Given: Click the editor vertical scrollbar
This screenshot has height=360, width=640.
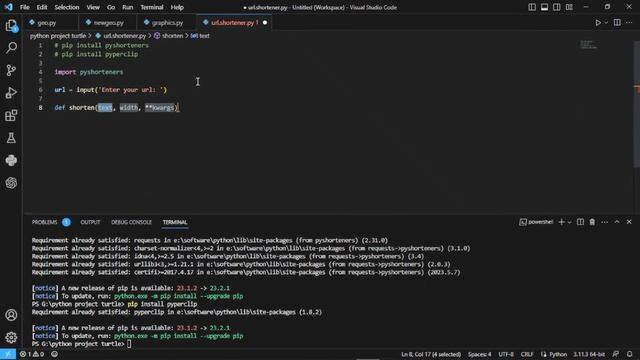Looking at the screenshot, I should tap(637, 104).
